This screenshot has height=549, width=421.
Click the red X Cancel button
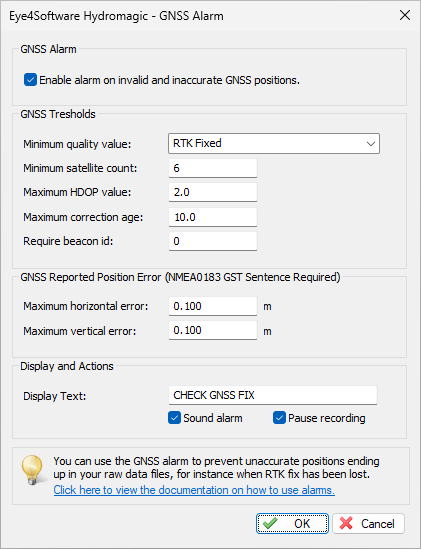coord(368,523)
